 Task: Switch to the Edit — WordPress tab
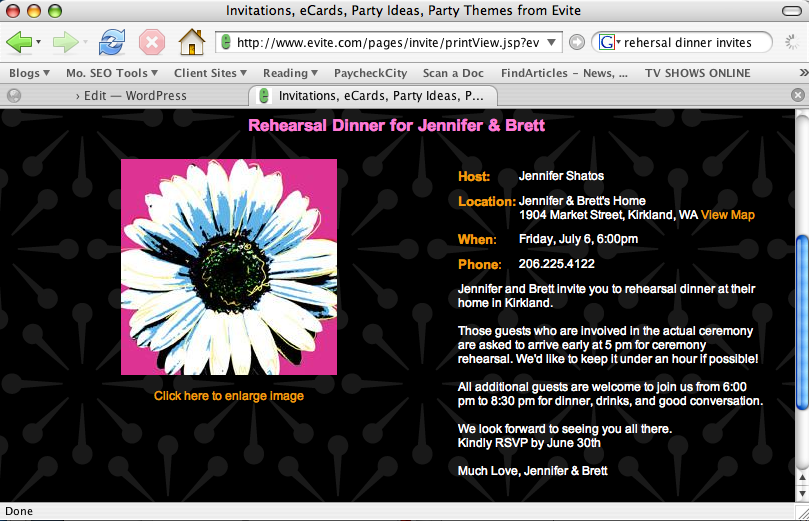[130, 96]
